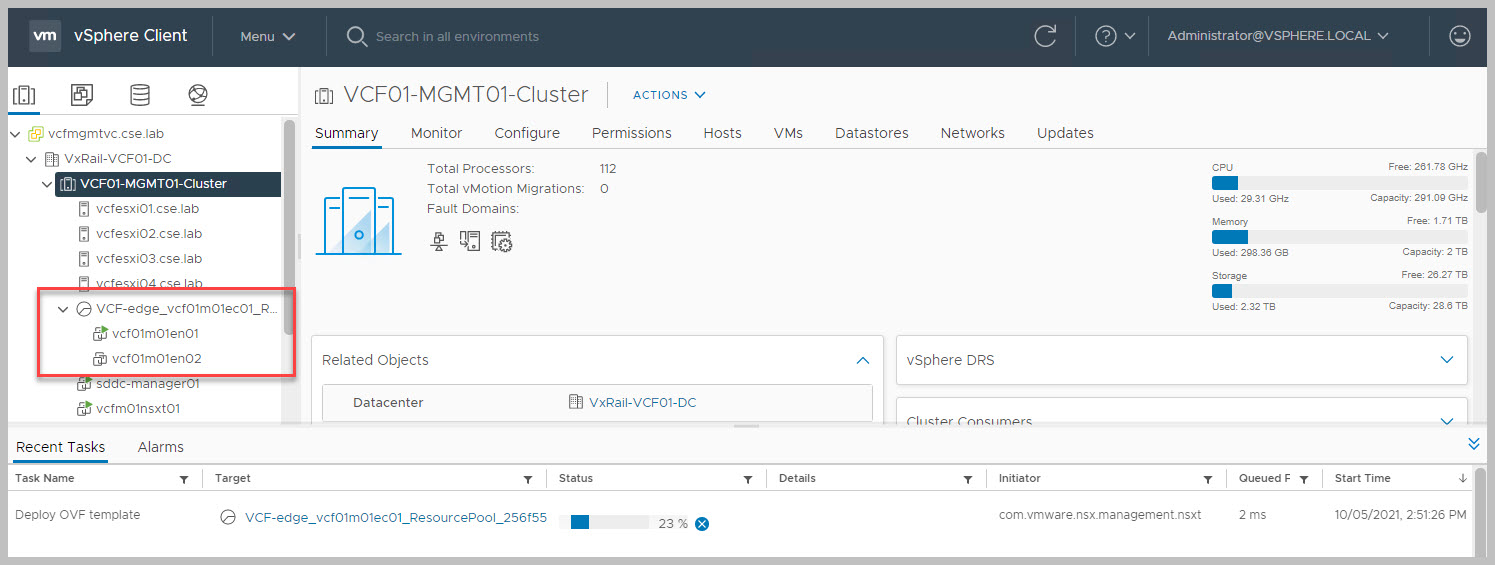This screenshot has width=1495, height=565.
Task: Switch to VMs and Templates inventory icon
Action: click(x=82, y=95)
